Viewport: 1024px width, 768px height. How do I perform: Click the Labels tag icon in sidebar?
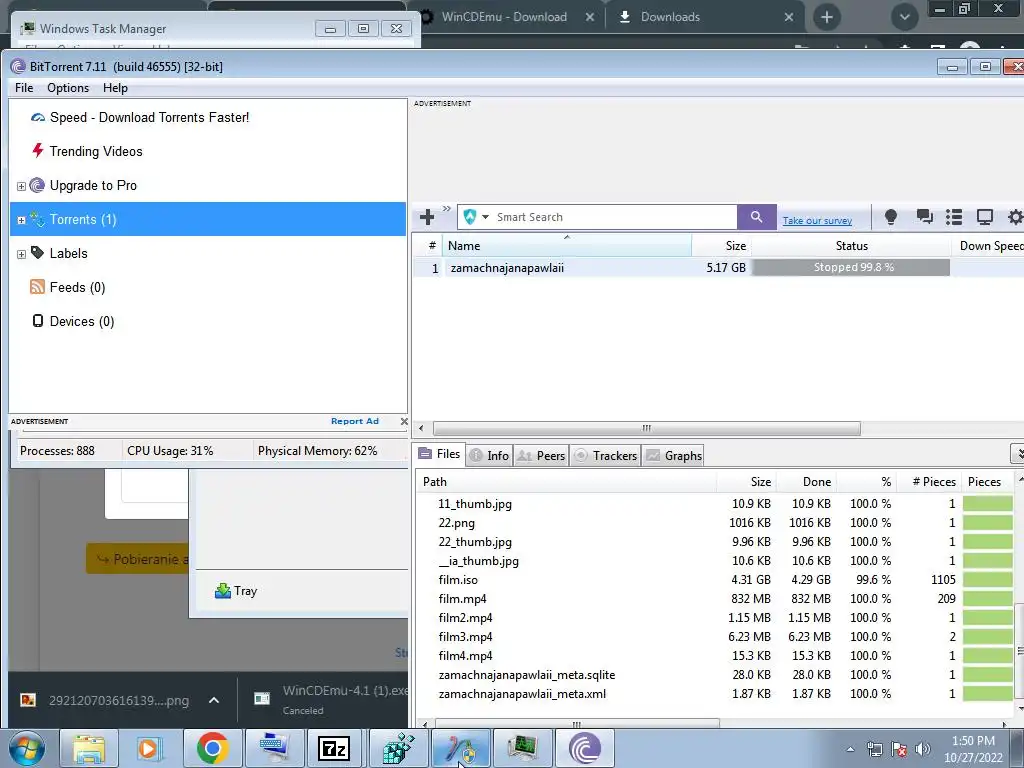click(x=37, y=253)
